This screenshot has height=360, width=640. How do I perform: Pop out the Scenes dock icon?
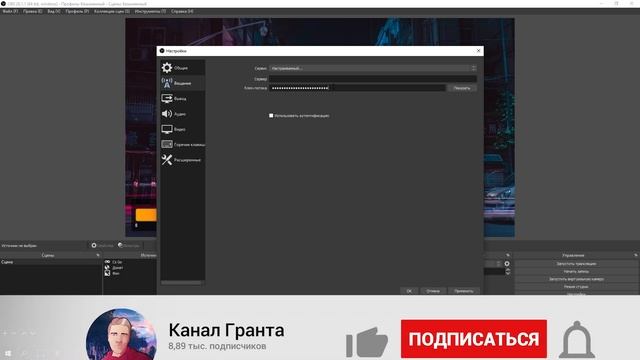click(98, 255)
